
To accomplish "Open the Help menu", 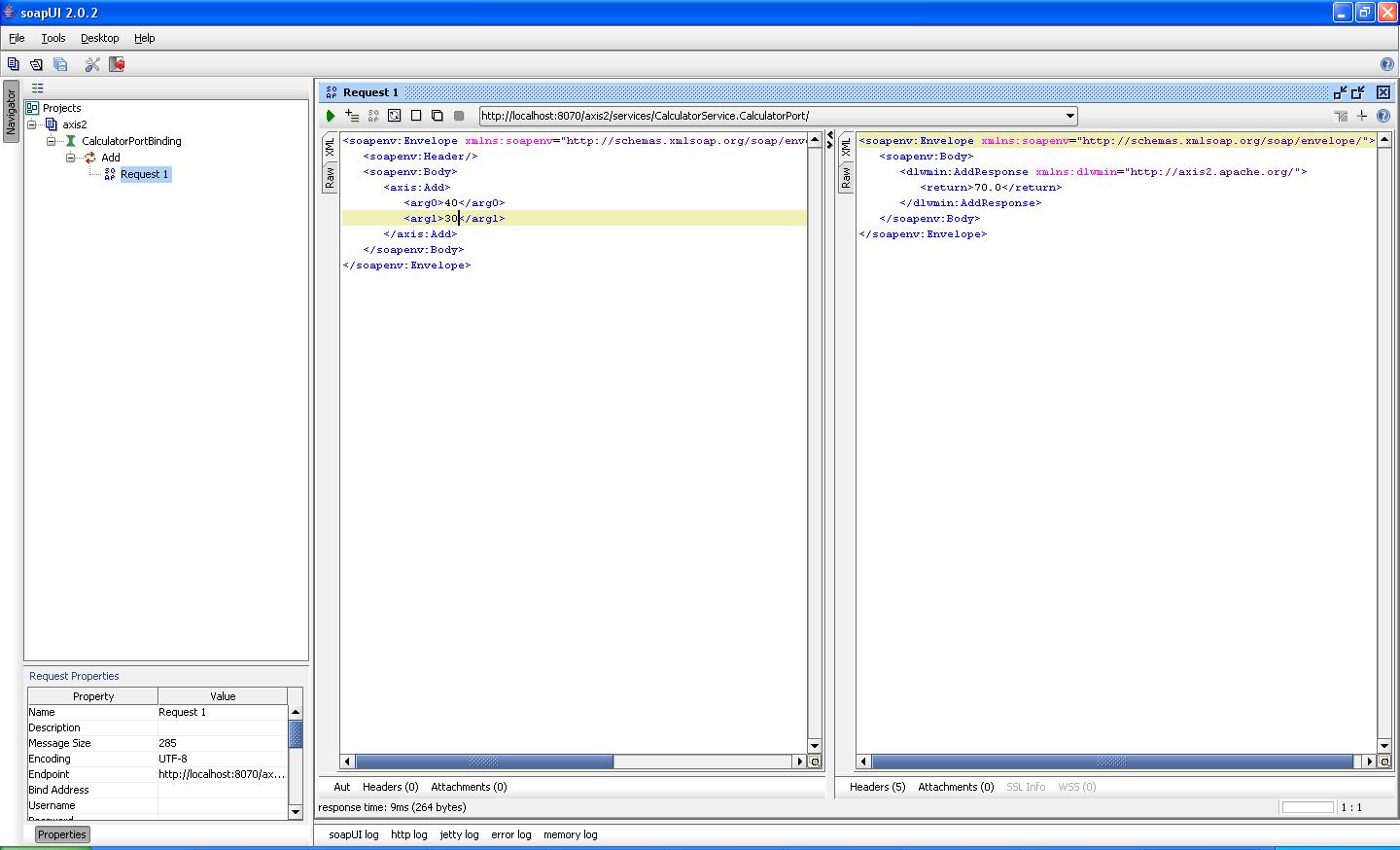I will [x=145, y=38].
